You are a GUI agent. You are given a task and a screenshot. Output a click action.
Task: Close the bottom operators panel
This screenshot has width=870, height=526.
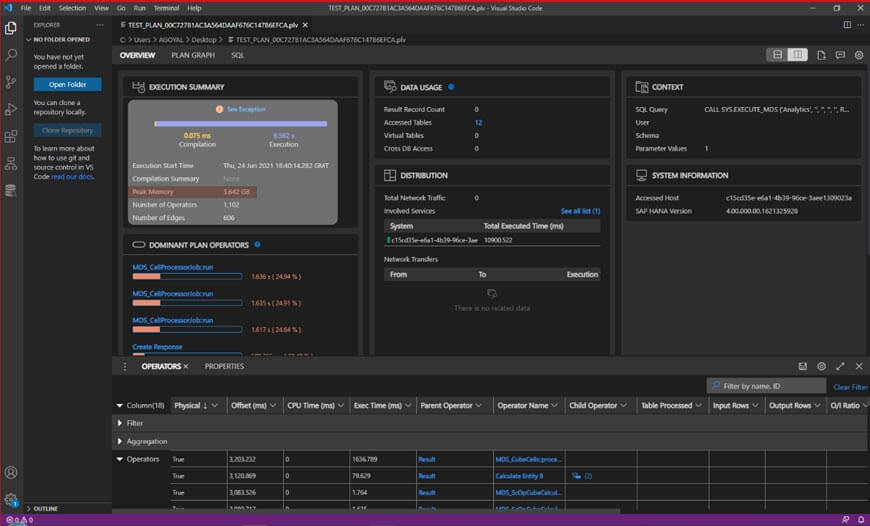pyautogui.click(x=859, y=366)
